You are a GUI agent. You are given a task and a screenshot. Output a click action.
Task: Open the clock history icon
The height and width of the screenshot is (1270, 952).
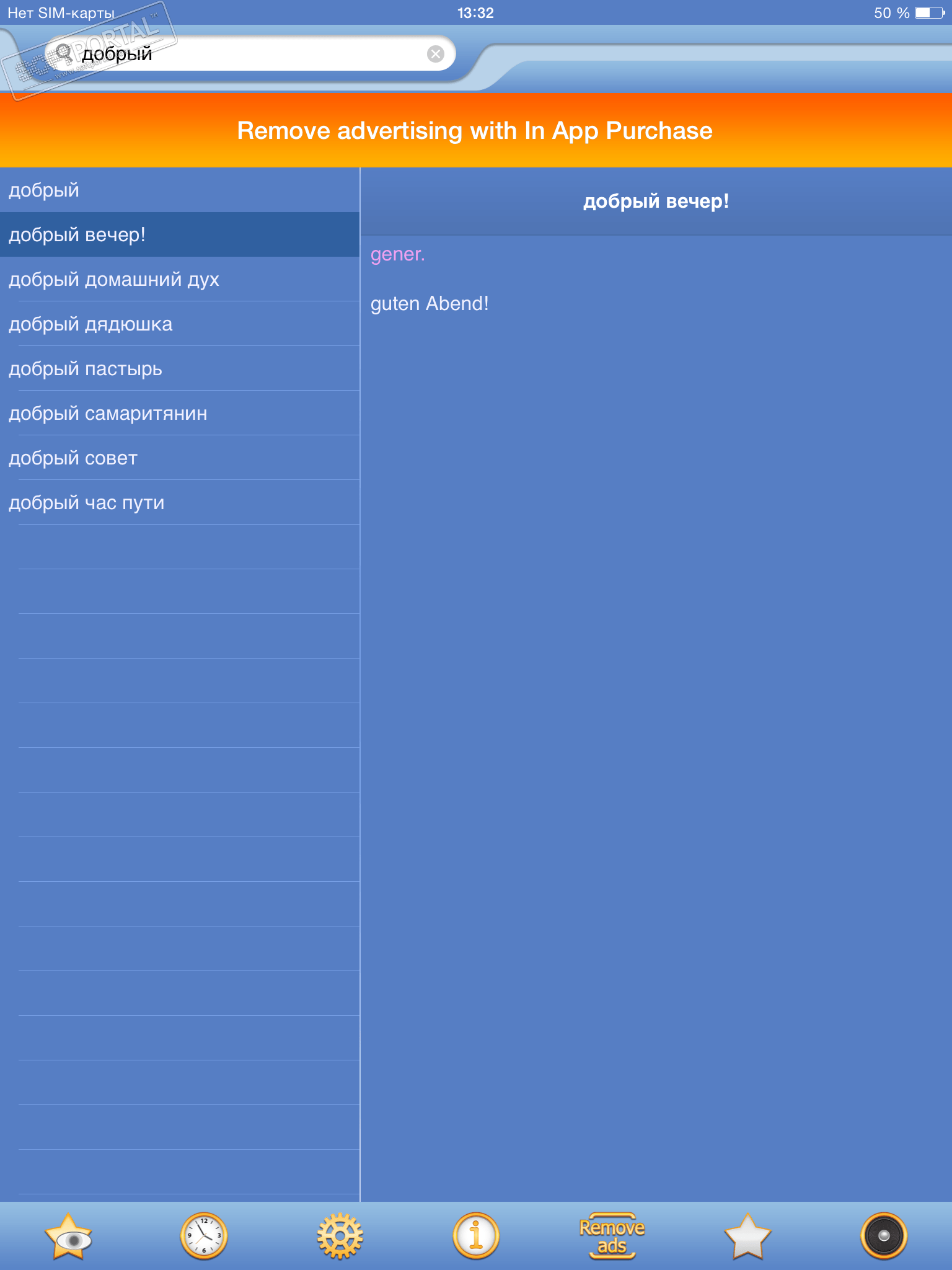coord(204,1236)
